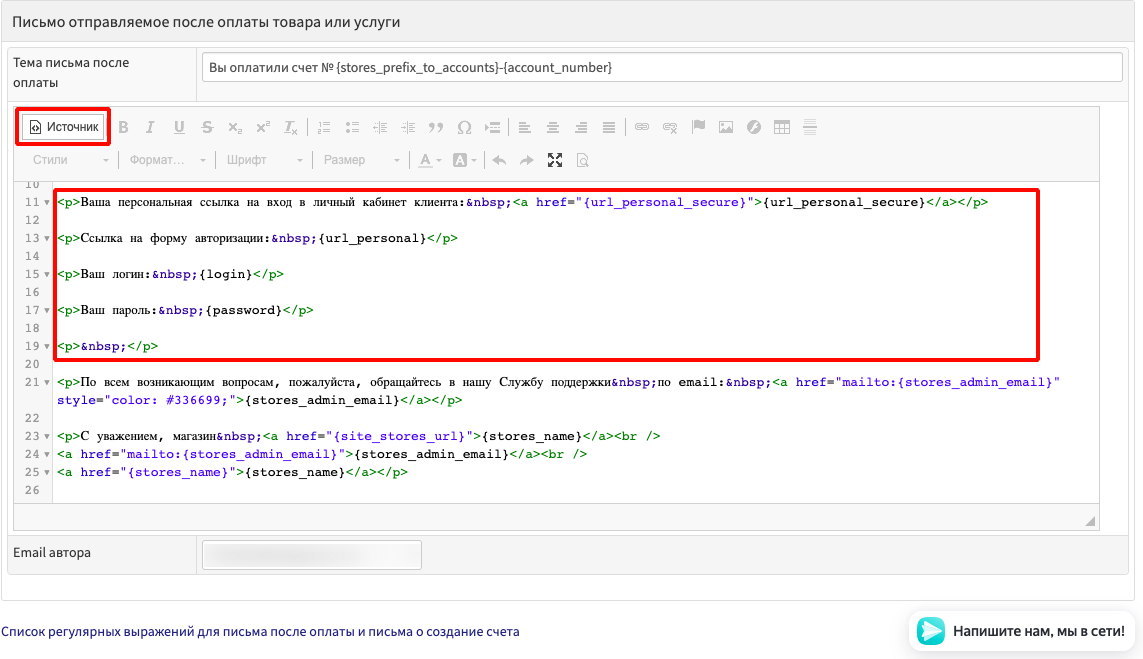
Task: Click the blockquote icon
Action: [436, 127]
